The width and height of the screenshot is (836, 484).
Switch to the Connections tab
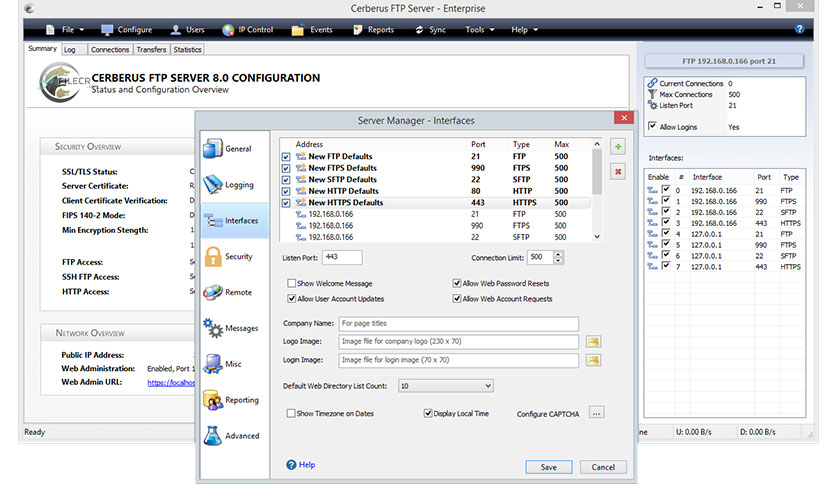pyautogui.click(x=110, y=50)
